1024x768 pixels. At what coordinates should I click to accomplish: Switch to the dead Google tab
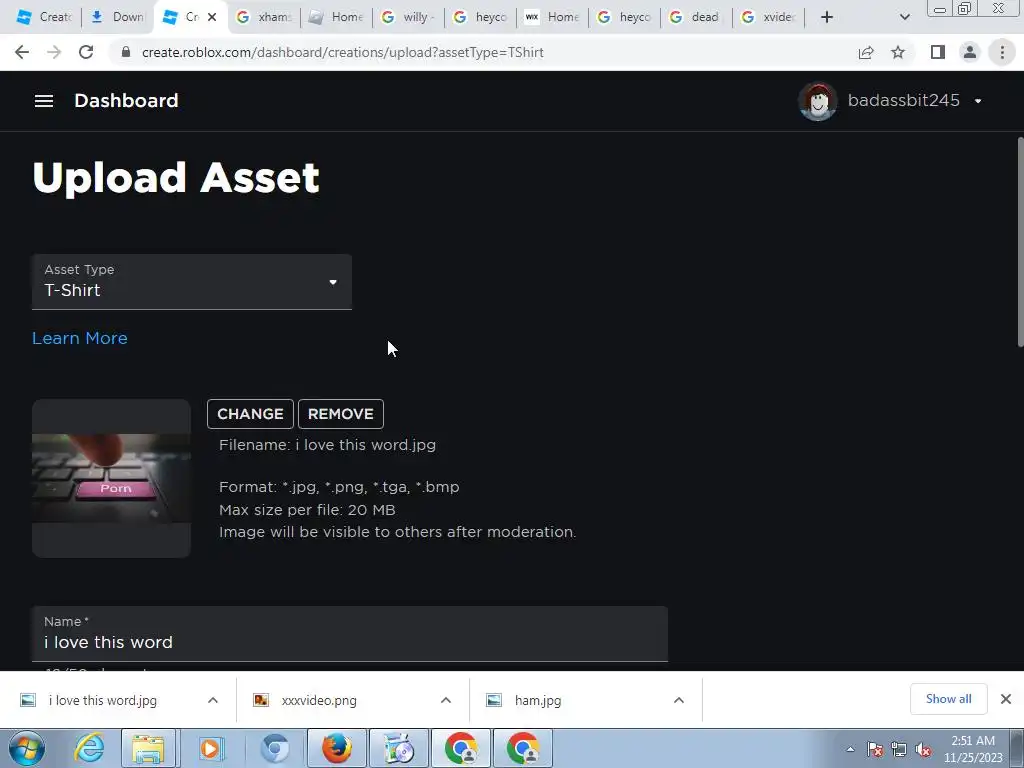point(696,17)
